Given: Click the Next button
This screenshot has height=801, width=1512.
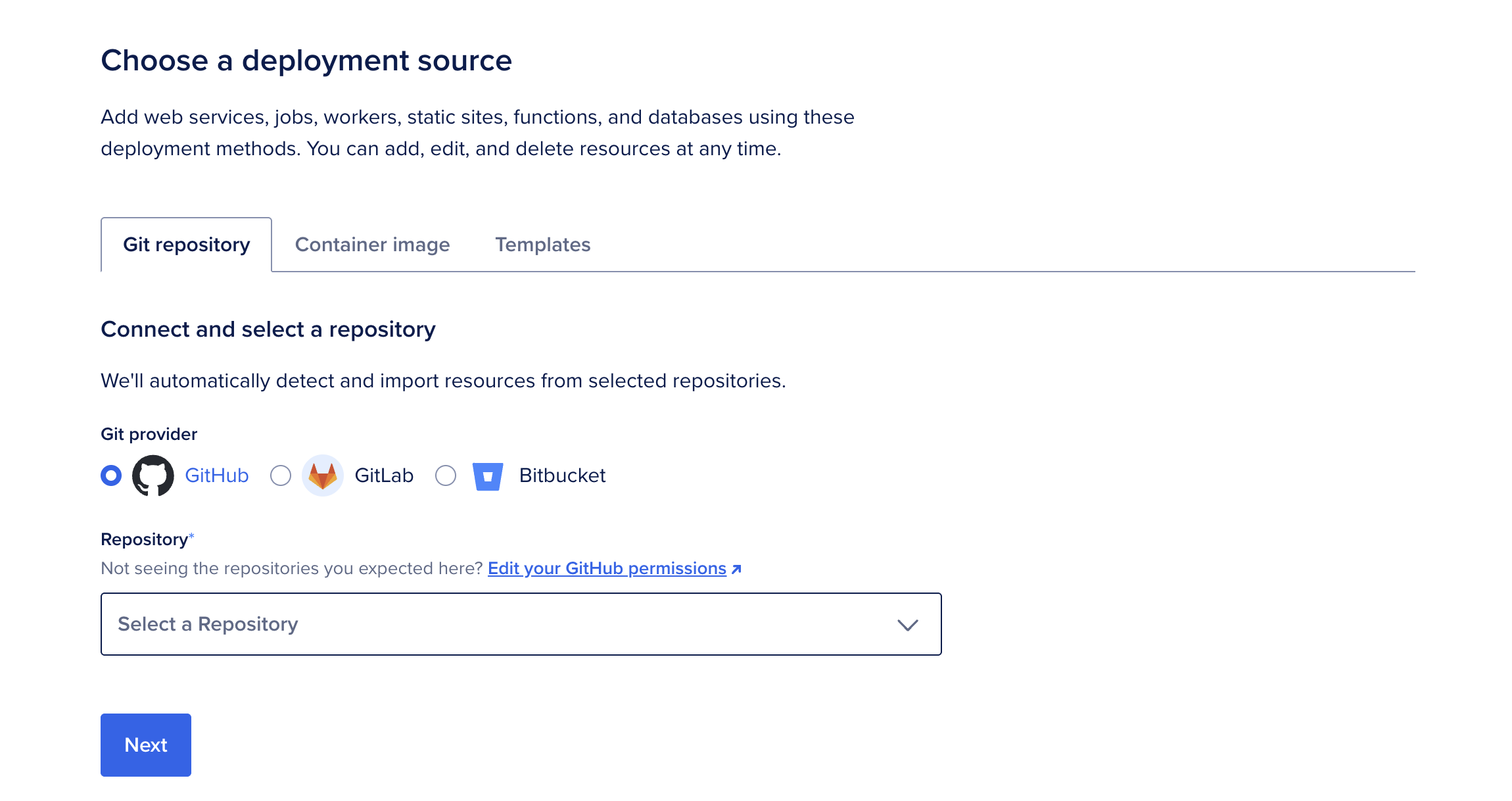Looking at the screenshot, I should coord(145,744).
